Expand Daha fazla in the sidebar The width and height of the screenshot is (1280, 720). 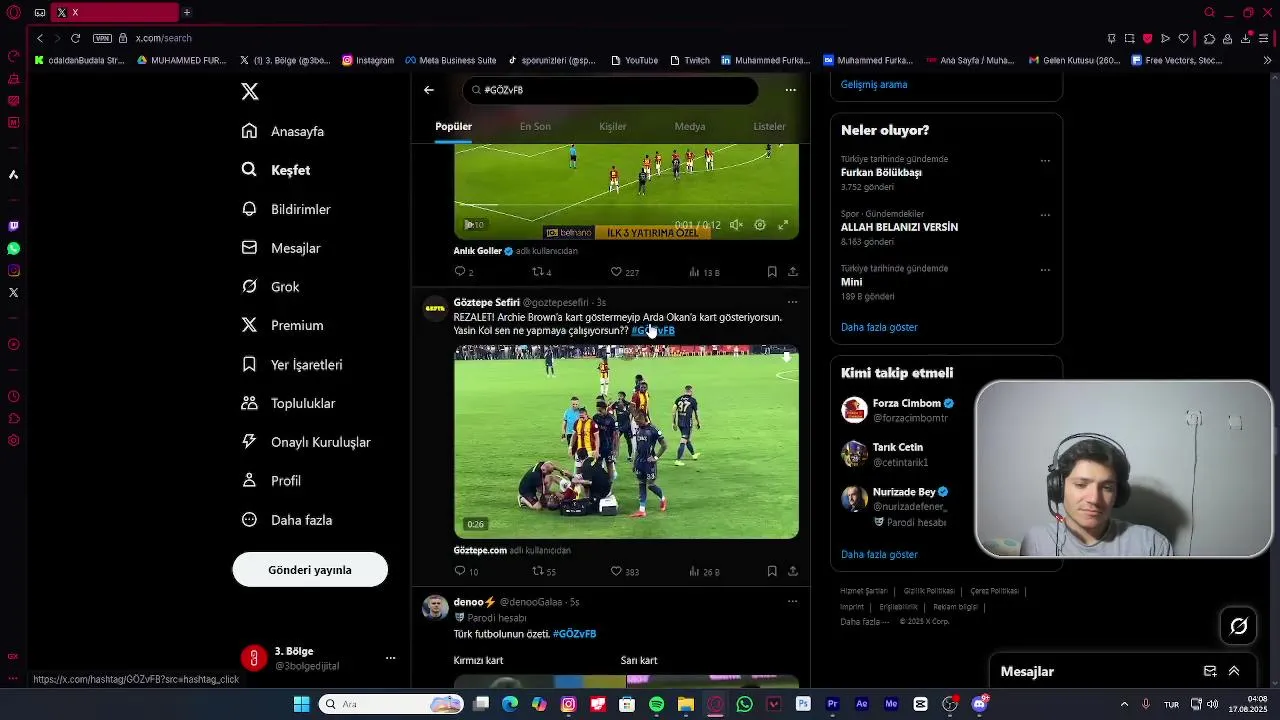pos(287,520)
